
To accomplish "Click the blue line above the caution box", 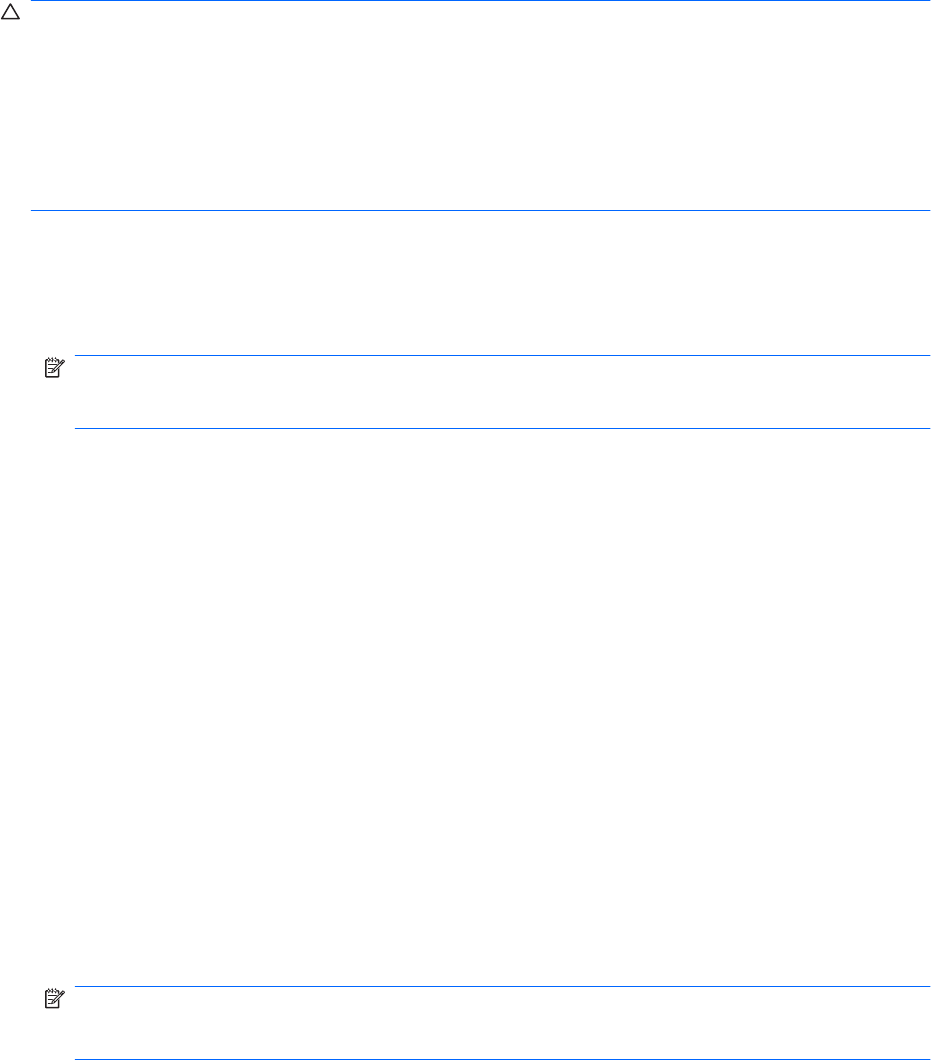I will click(x=480, y=1).
